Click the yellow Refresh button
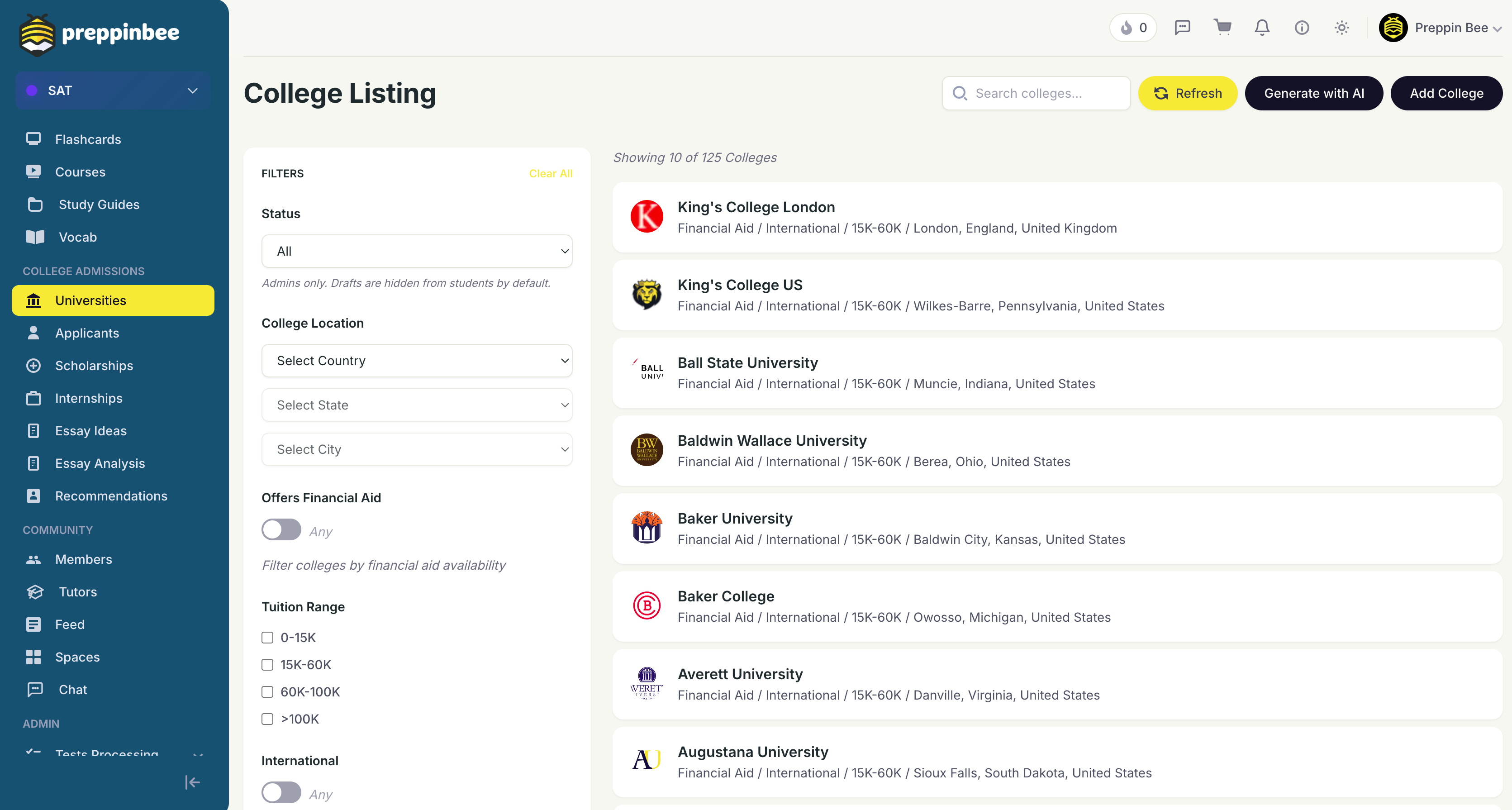Viewport: 1512px width, 810px height. pos(1188,93)
